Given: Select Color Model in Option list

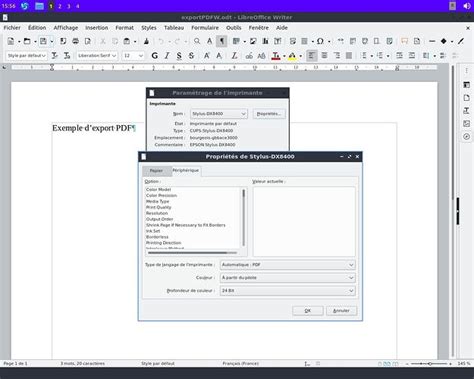Looking at the screenshot, I should pos(159,189).
